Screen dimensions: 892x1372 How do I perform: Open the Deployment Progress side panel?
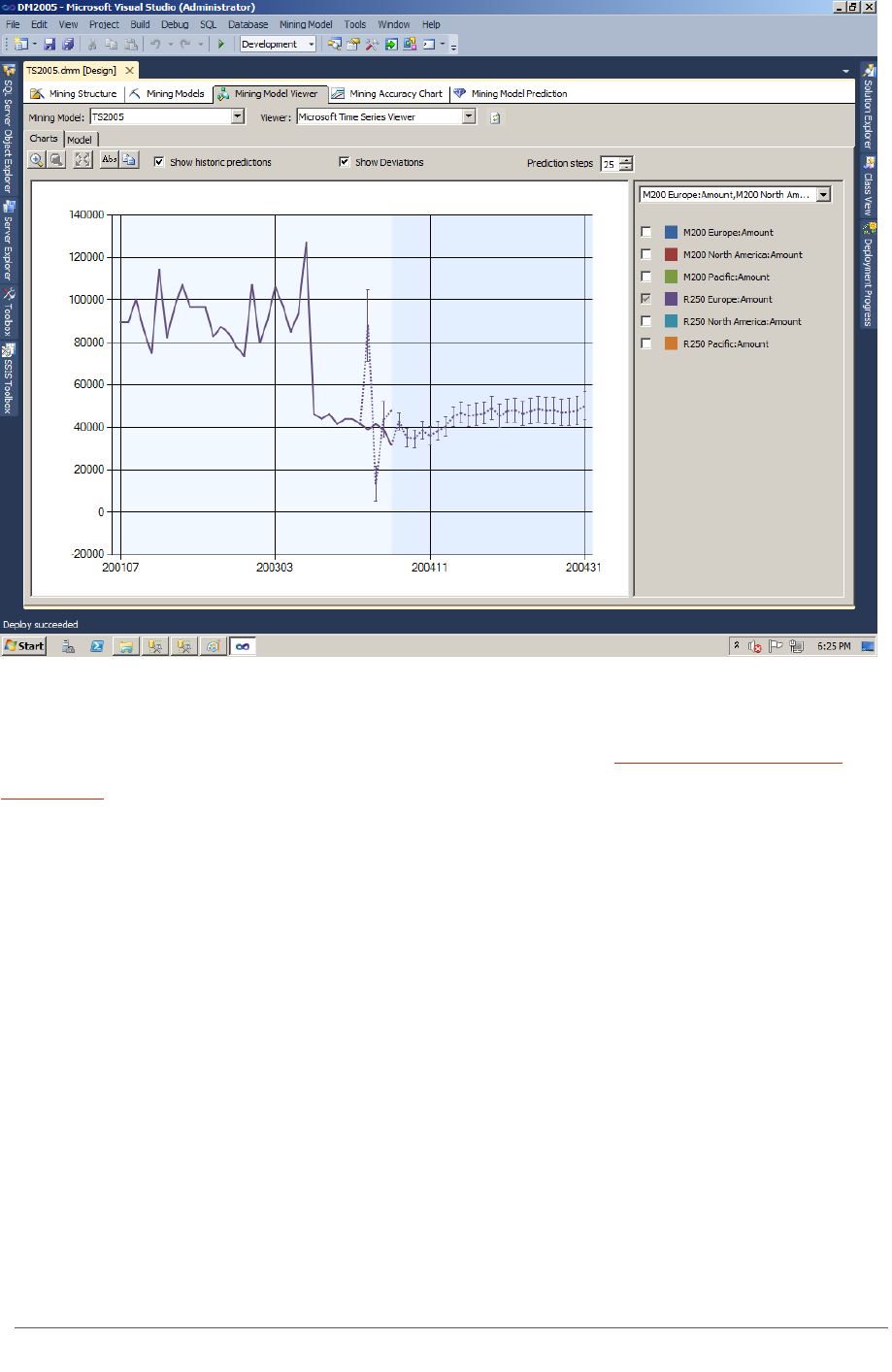(869, 275)
